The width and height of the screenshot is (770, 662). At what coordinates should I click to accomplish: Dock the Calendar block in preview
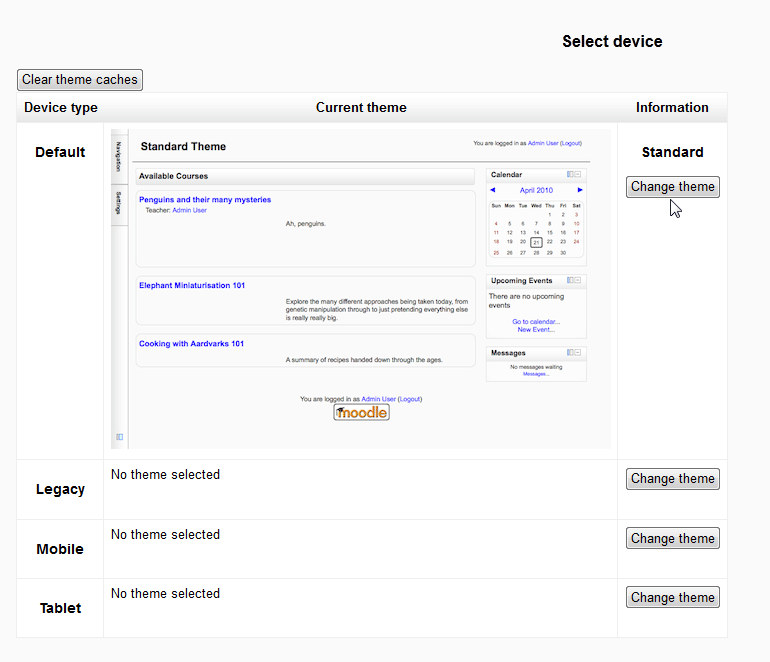coord(570,174)
